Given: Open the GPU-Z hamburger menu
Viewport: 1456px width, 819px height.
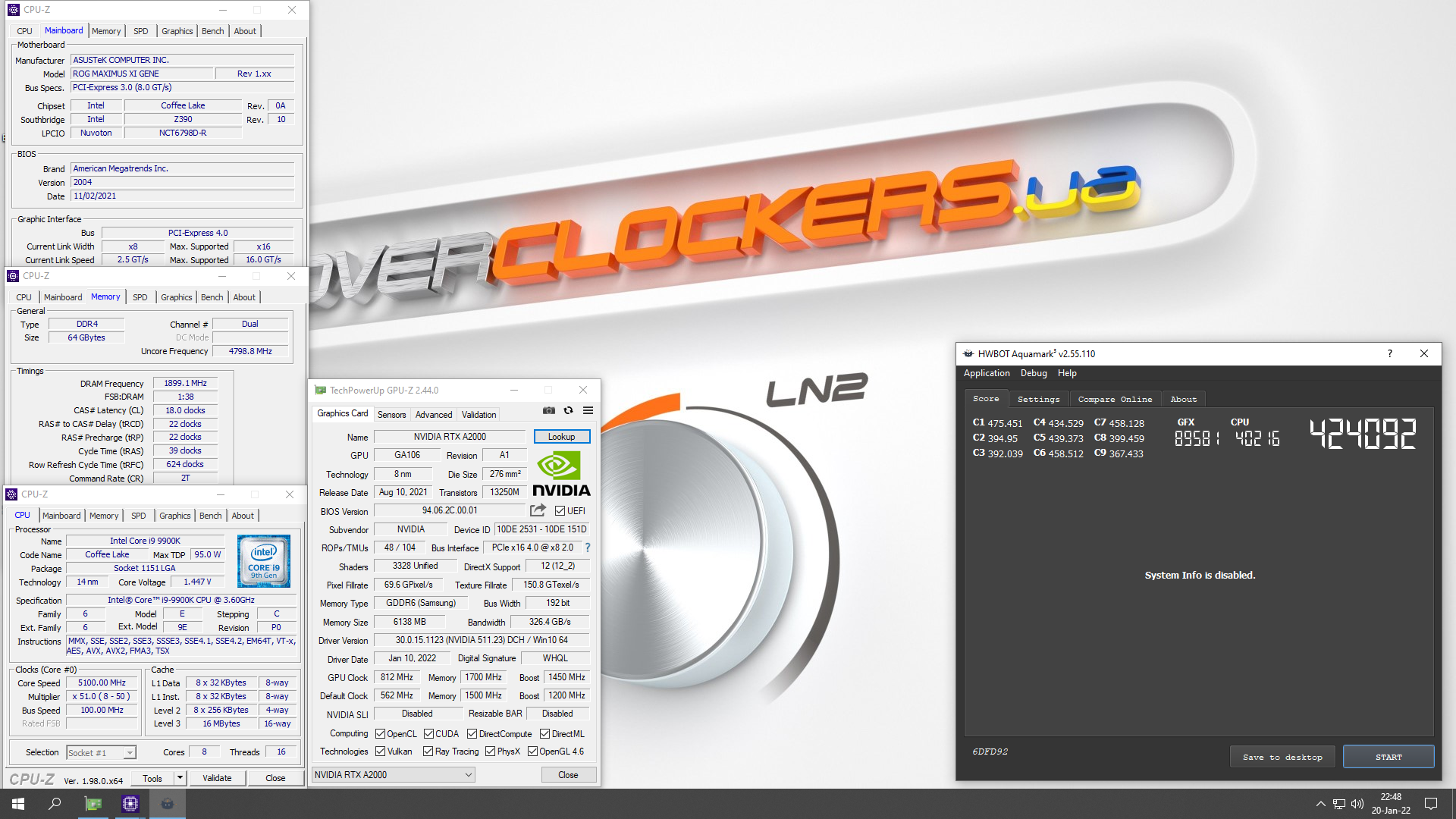Looking at the screenshot, I should click(588, 410).
